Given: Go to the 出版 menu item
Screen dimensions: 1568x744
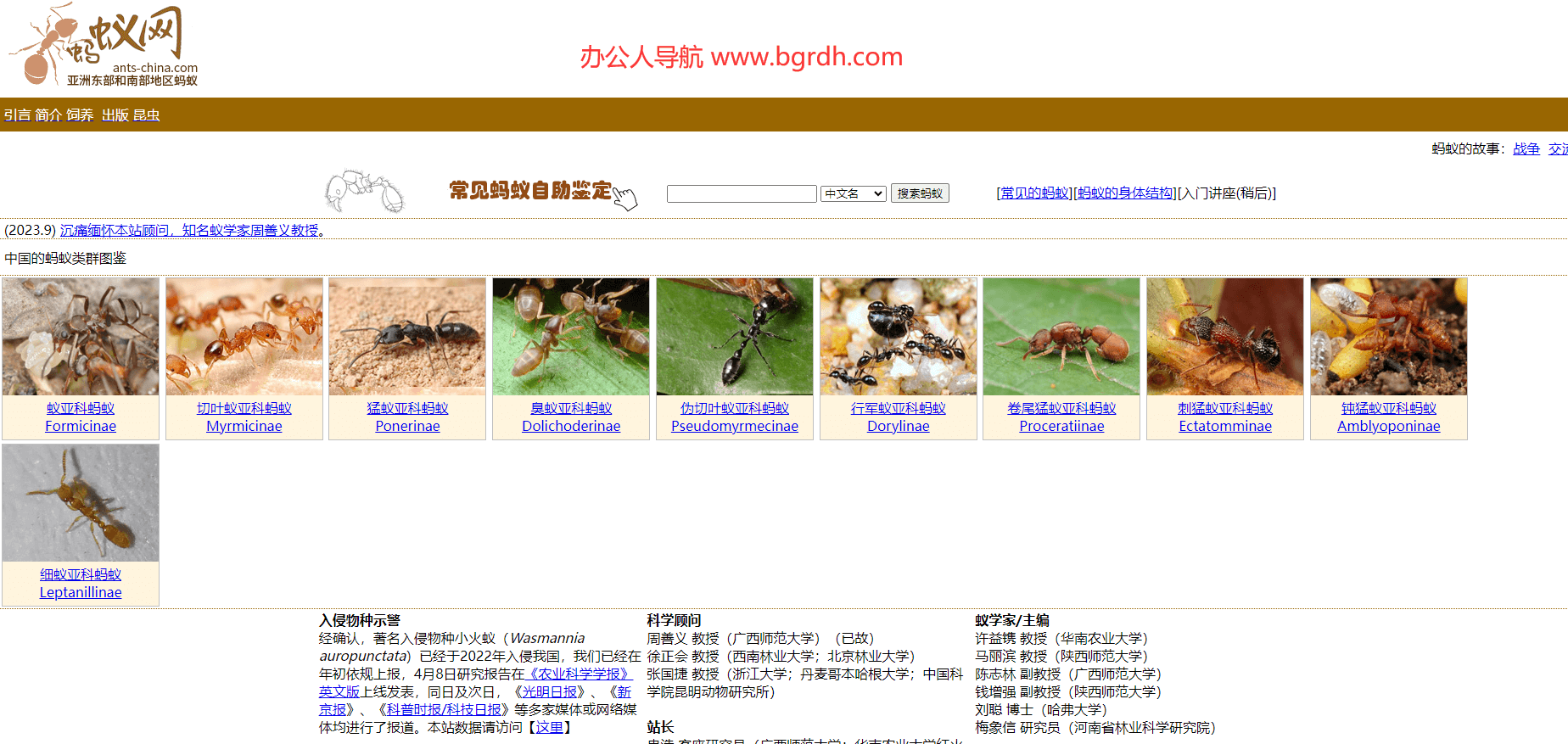Looking at the screenshot, I should [x=115, y=115].
